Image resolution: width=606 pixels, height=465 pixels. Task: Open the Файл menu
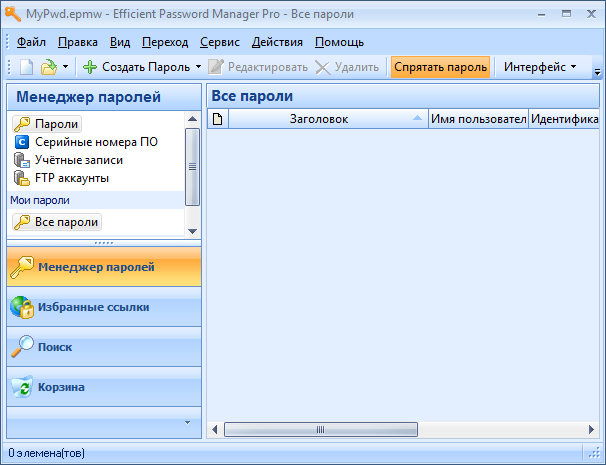pyautogui.click(x=30, y=42)
